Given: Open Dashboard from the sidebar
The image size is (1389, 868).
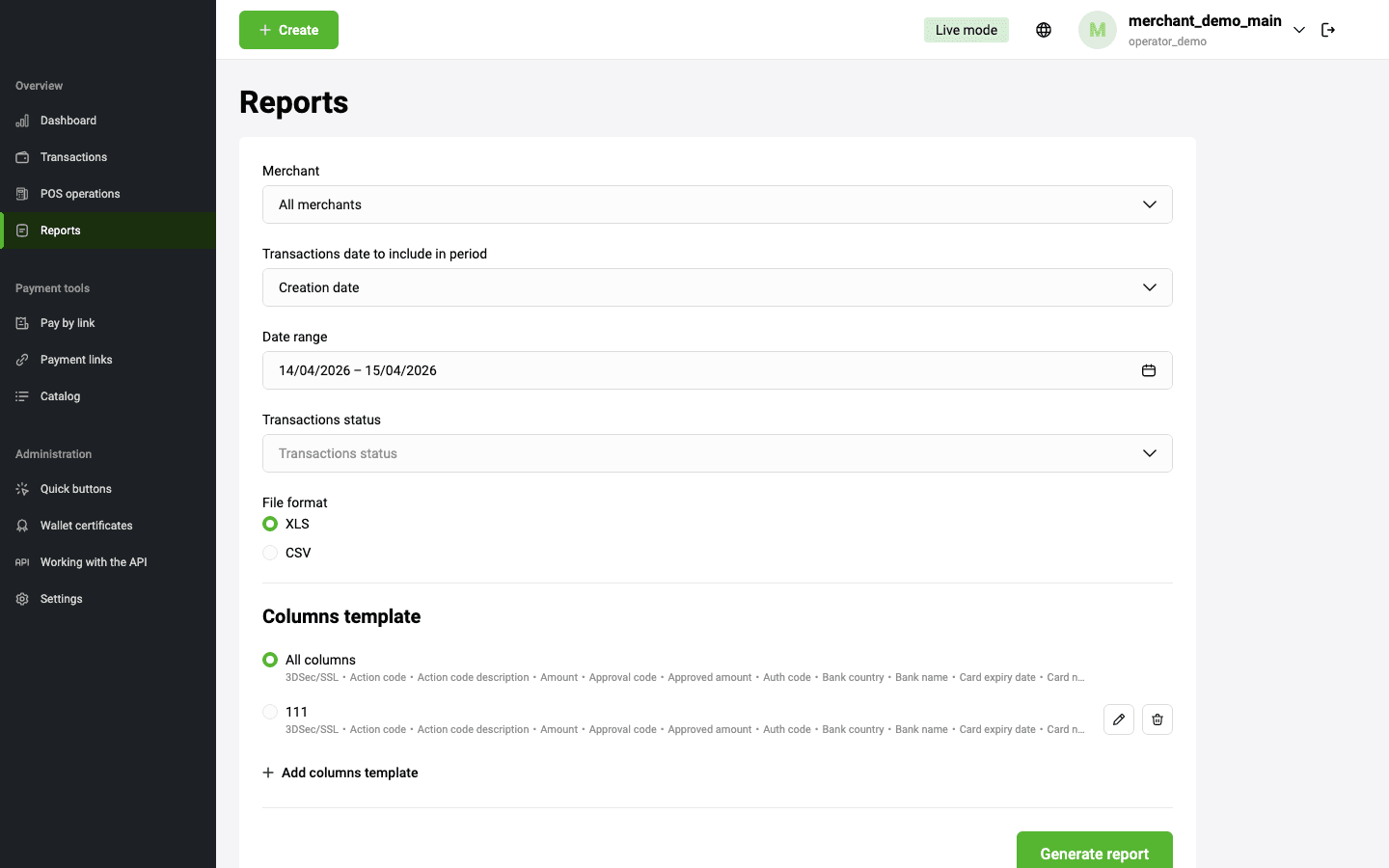Looking at the screenshot, I should coord(68,121).
